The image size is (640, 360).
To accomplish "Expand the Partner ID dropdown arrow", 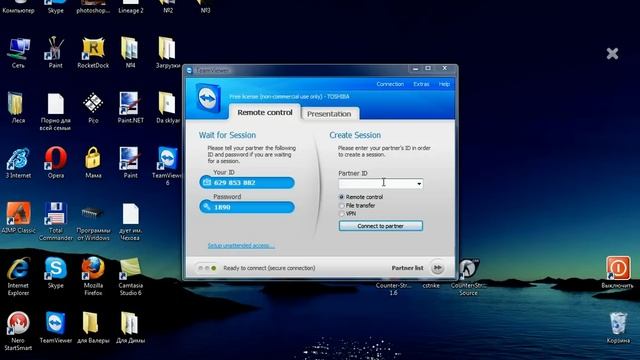I will click(419, 184).
